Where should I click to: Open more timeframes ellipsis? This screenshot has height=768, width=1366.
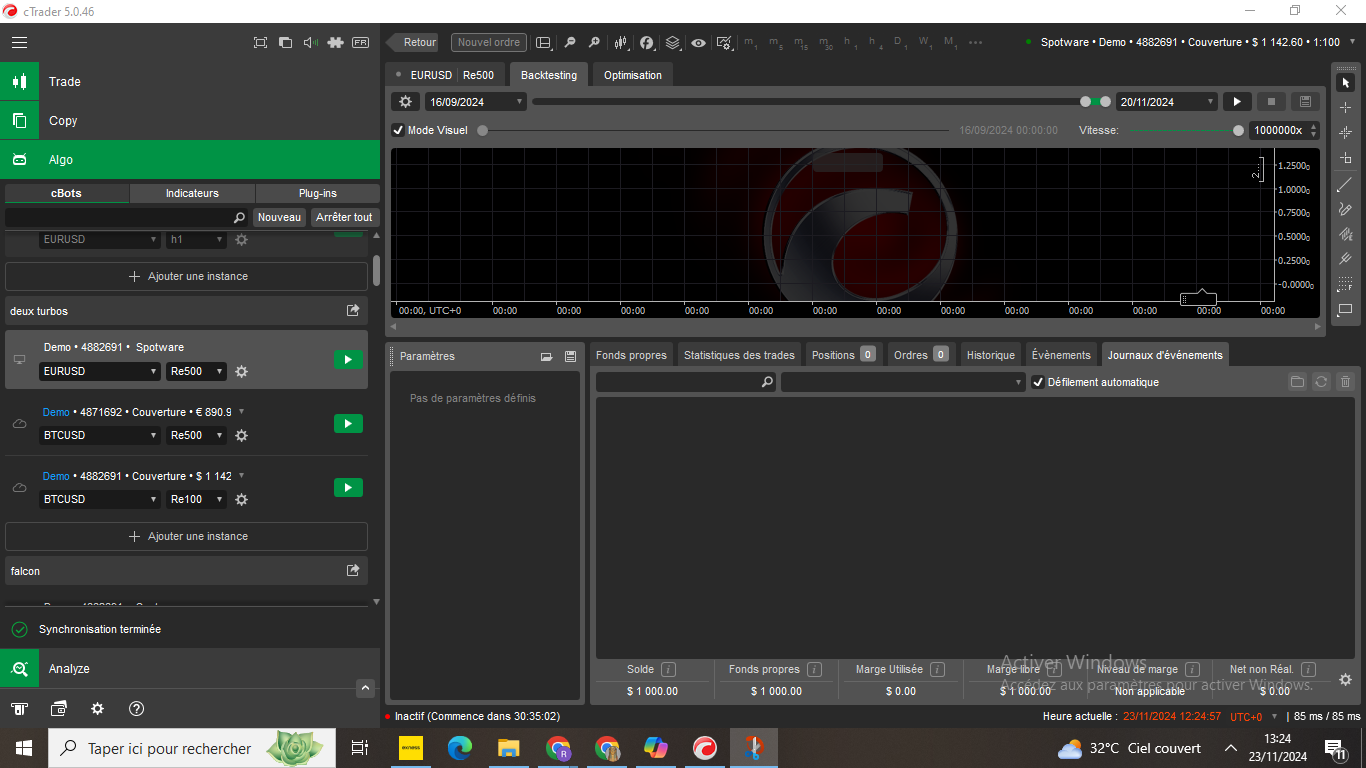(976, 43)
